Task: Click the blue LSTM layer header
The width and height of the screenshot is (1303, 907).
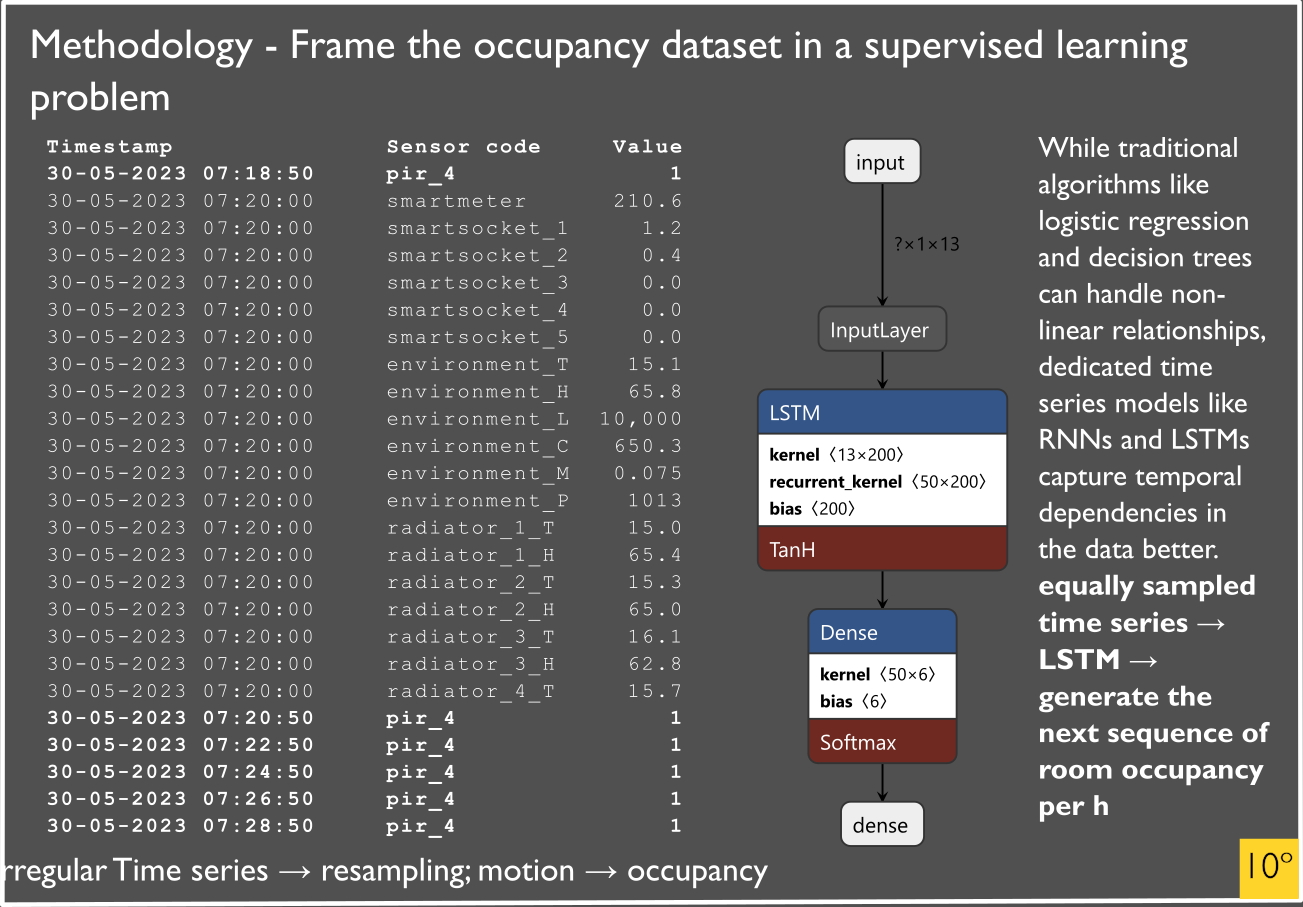Action: [x=881, y=412]
